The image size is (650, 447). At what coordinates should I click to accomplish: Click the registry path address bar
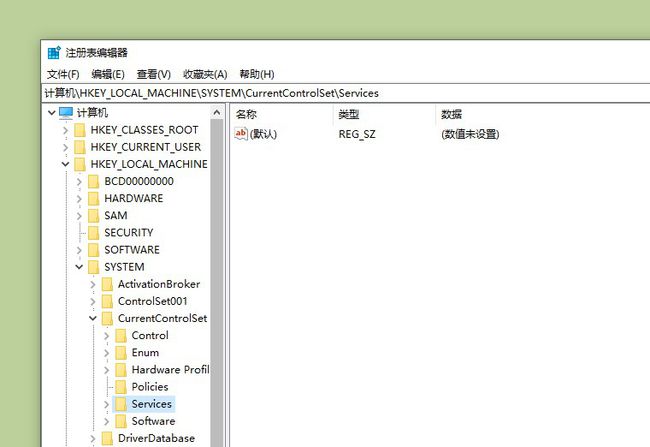tap(346, 93)
